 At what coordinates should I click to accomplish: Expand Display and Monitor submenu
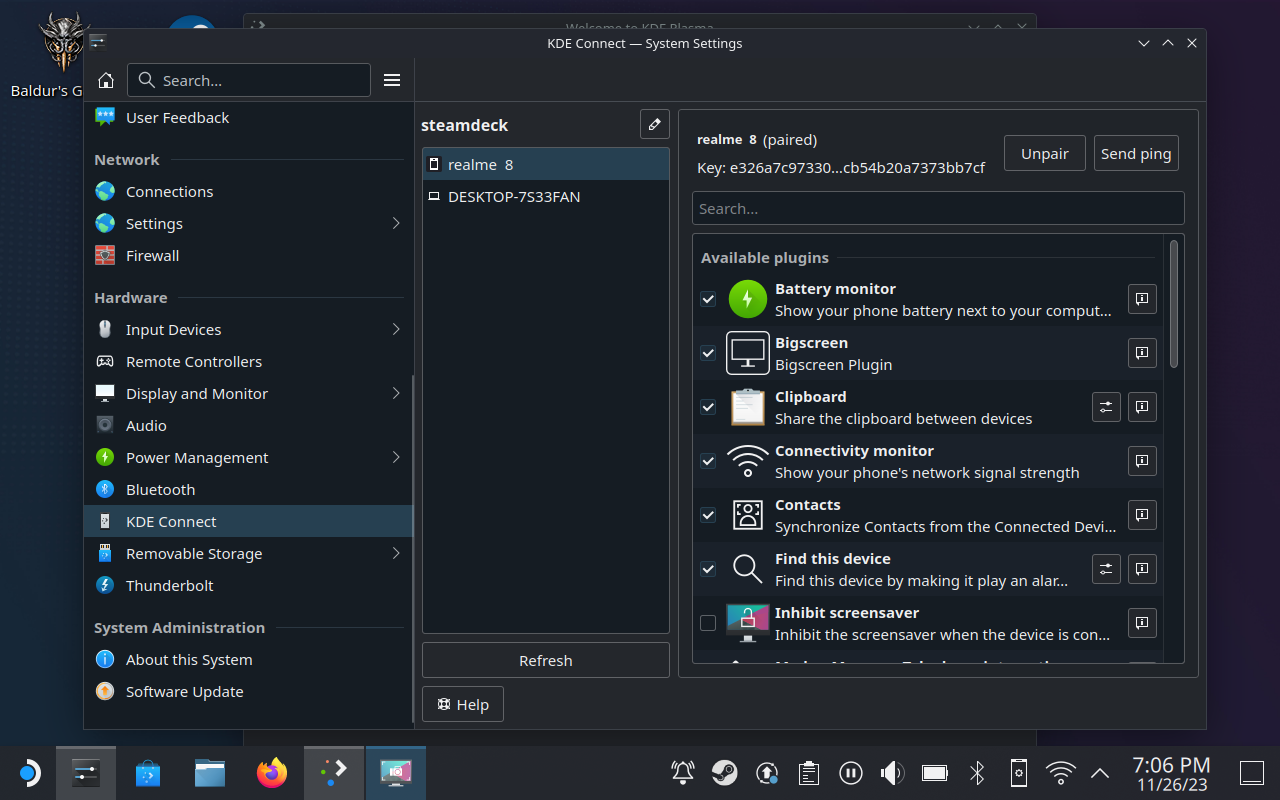click(x=396, y=394)
